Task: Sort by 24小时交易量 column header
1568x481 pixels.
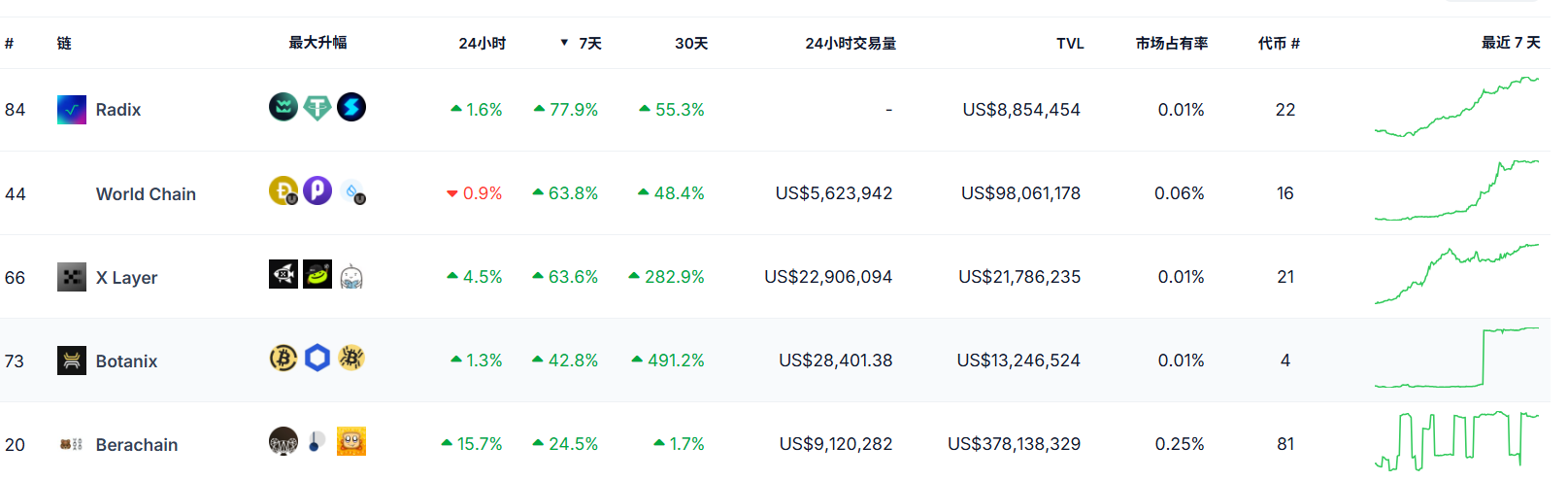Action: click(x=851, y=43)
